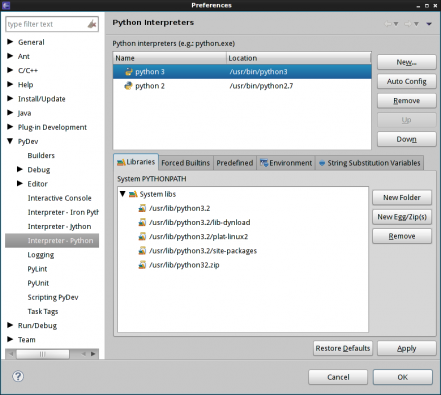Expand the Help category

pyautogui.click(x=10, y=84)
